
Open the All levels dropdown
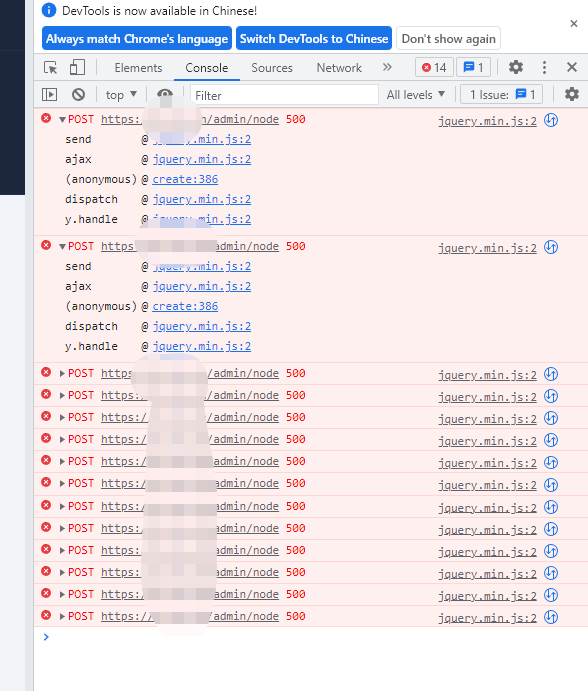coord(416,95)
